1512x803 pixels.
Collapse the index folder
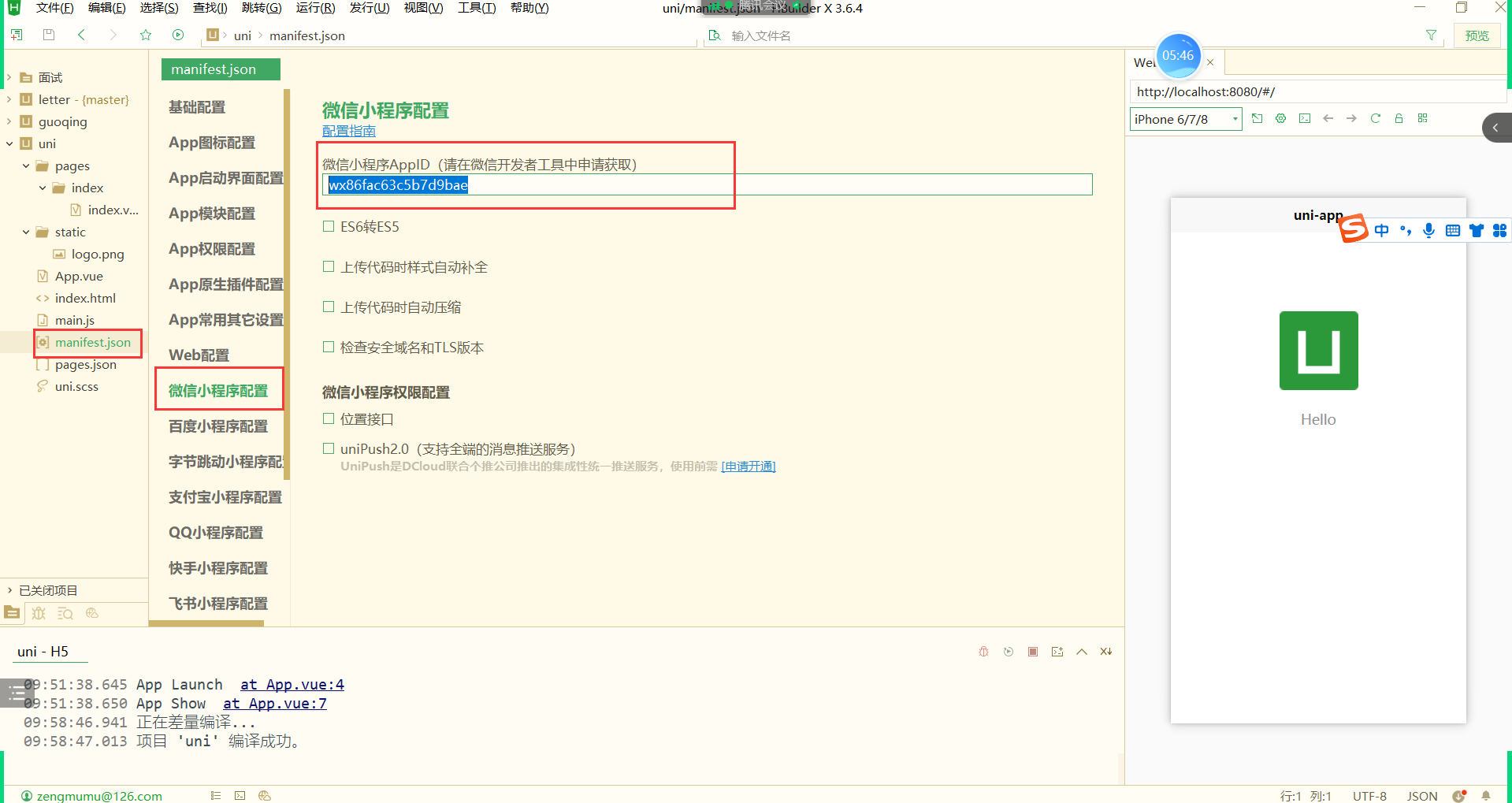(43, 188)
